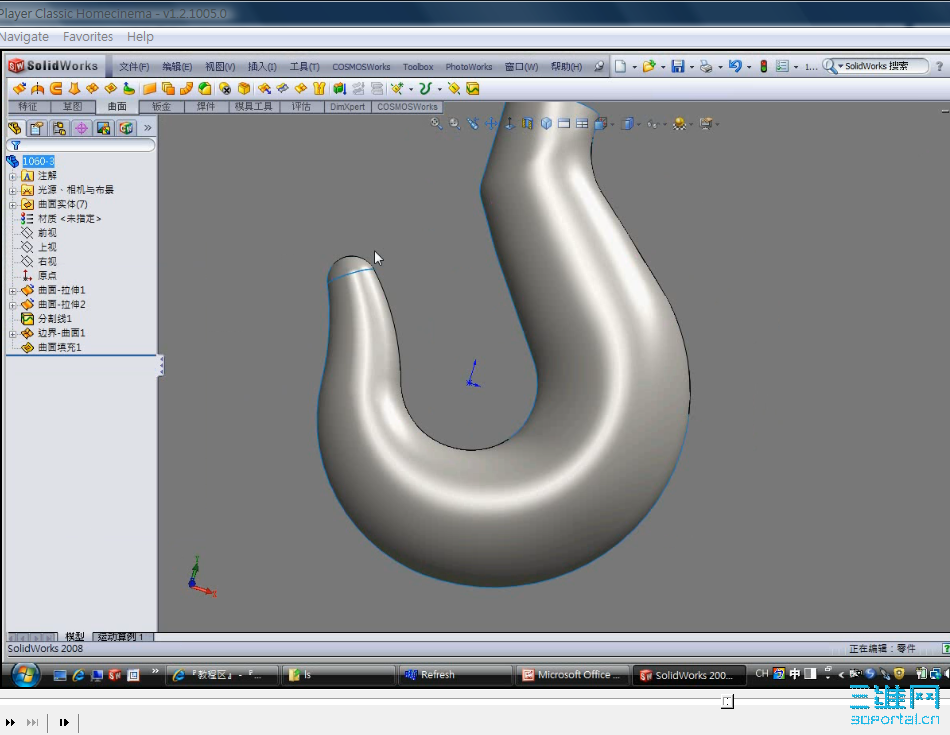This screenshot has height=735, width=950.
Task: Switch to the 草图 command tab
Action: pyautogui.click(x=72, y=107)
